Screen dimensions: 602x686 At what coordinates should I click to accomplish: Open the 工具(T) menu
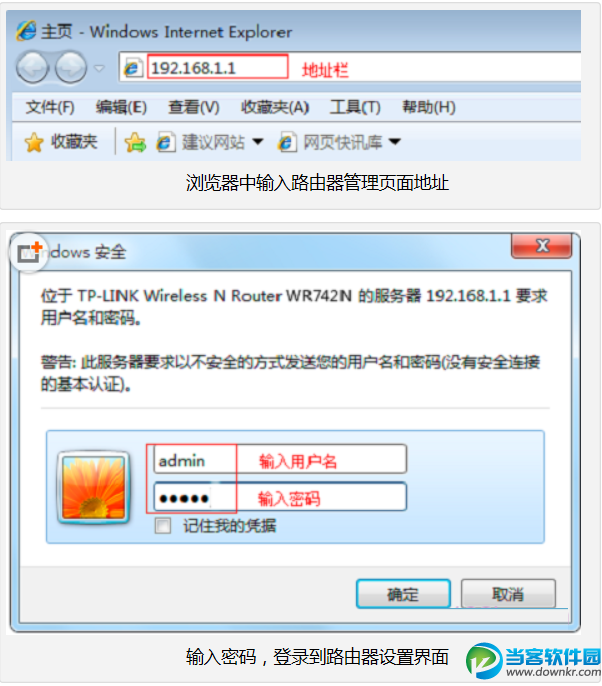[x=355, y=107]
